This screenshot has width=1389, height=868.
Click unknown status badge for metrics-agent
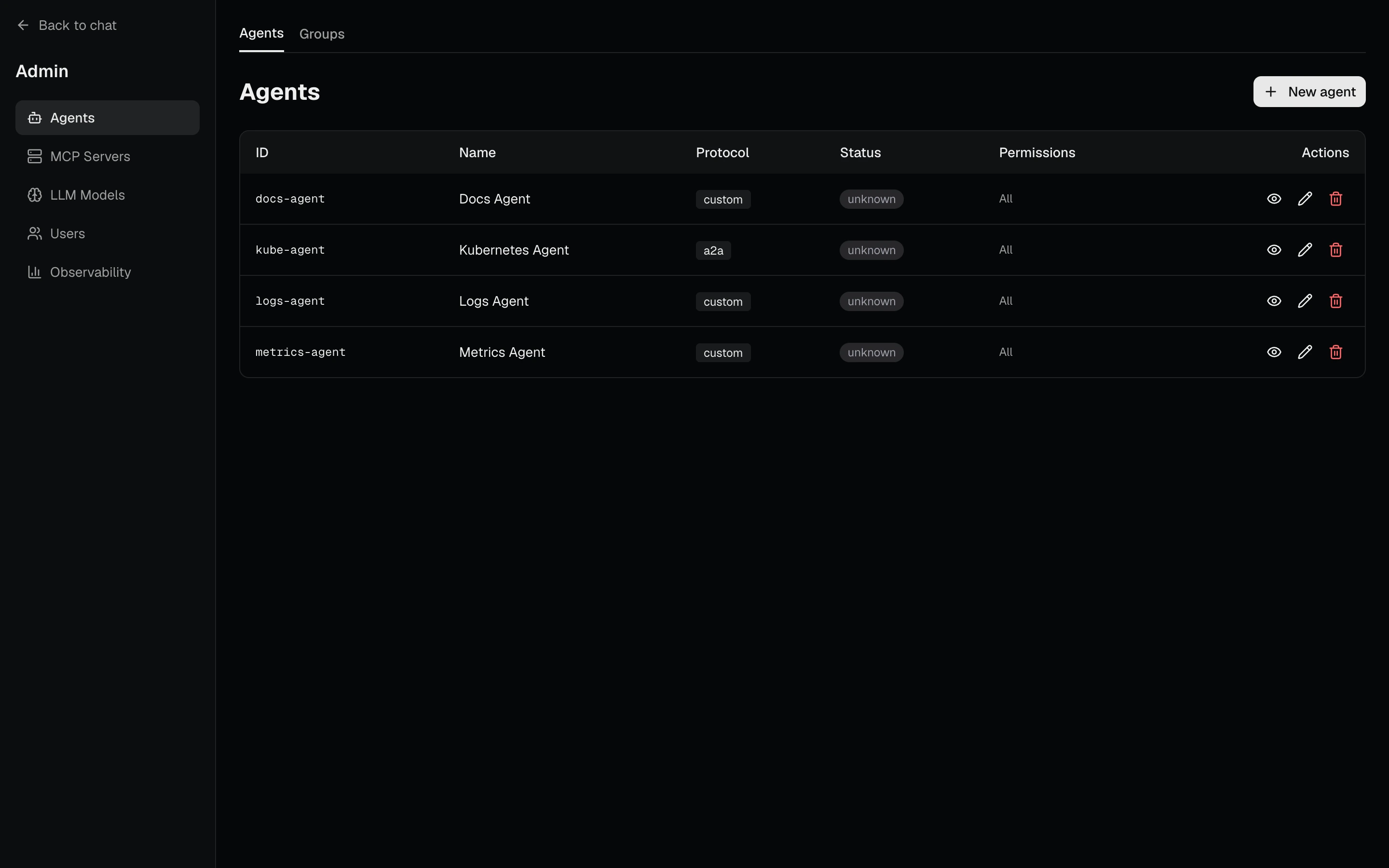tap(872, 353)
